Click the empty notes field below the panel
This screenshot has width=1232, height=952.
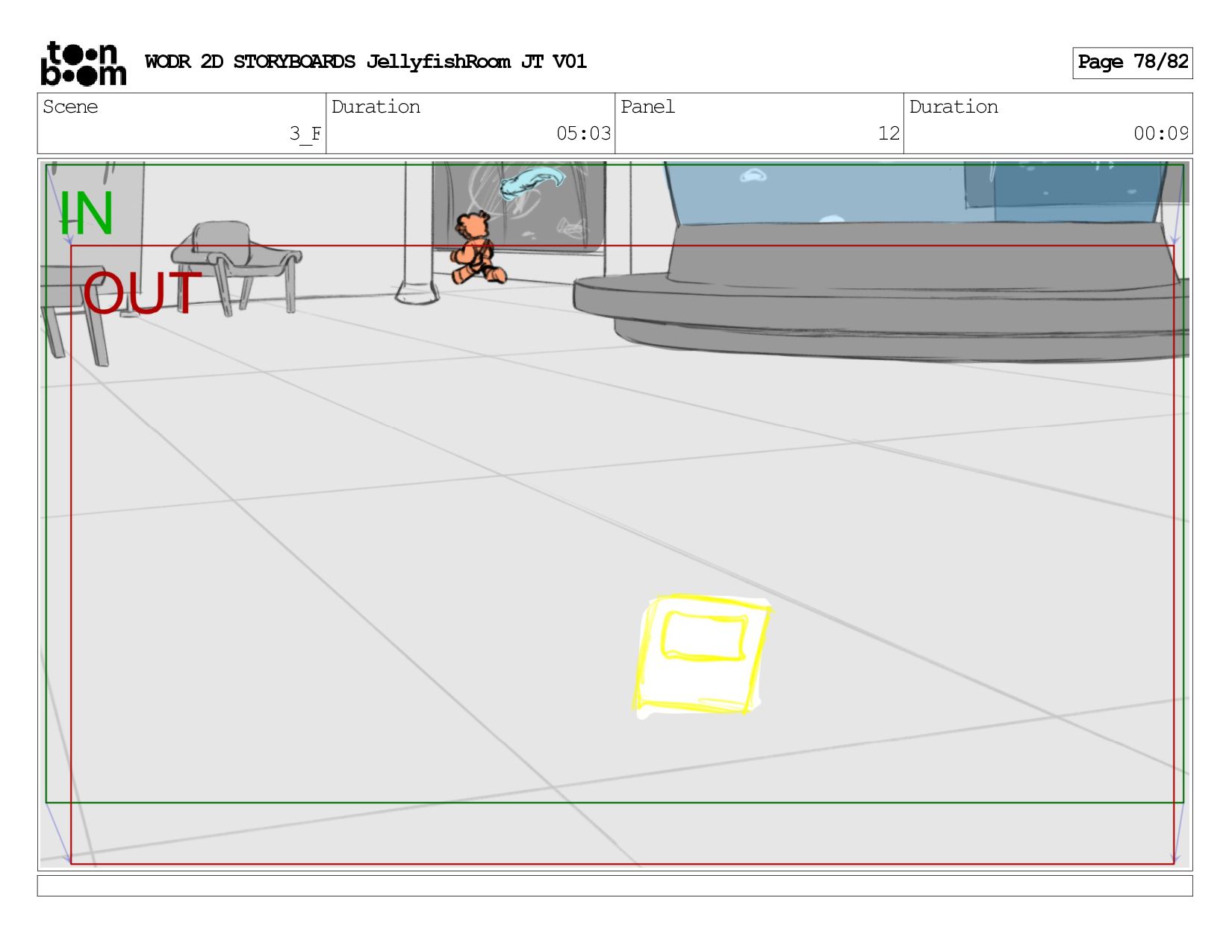click(615, 886)
